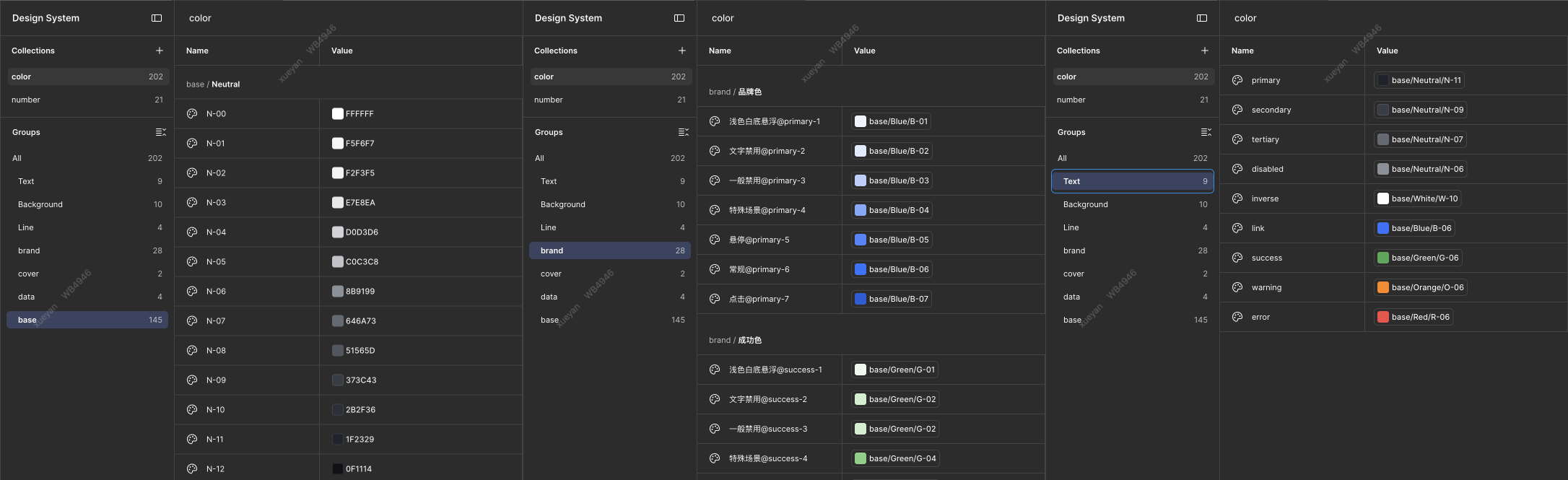Click the palette icon on the N-05 row
The width and height of the screenshot is (1568, 480).
pos(192,262)
